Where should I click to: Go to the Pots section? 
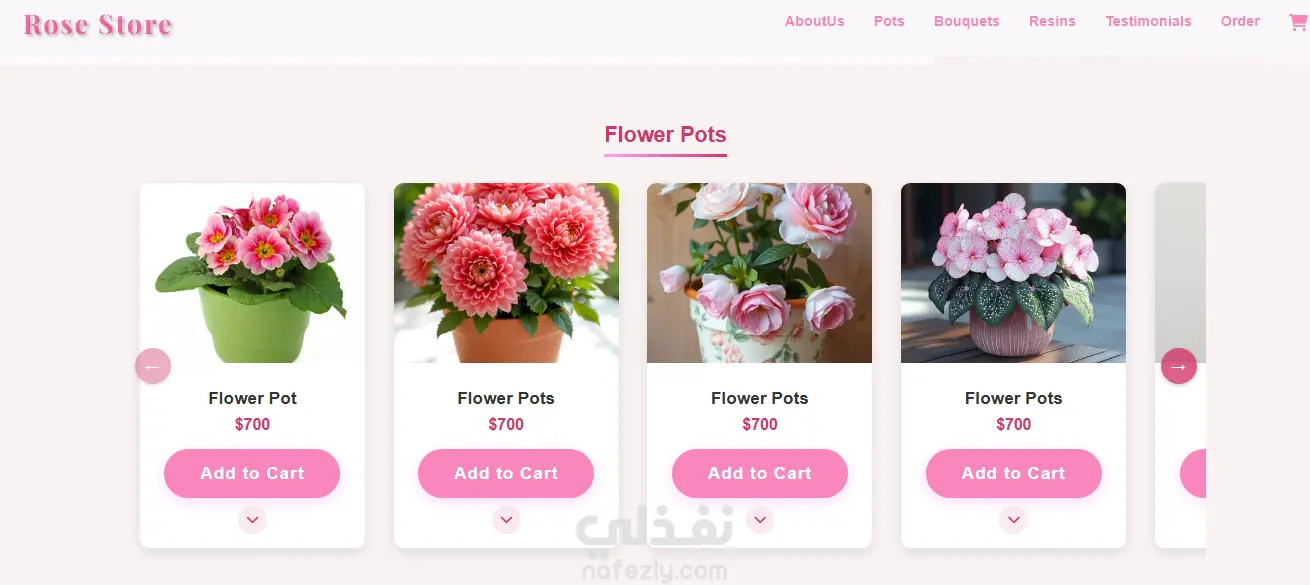point(889,21)
